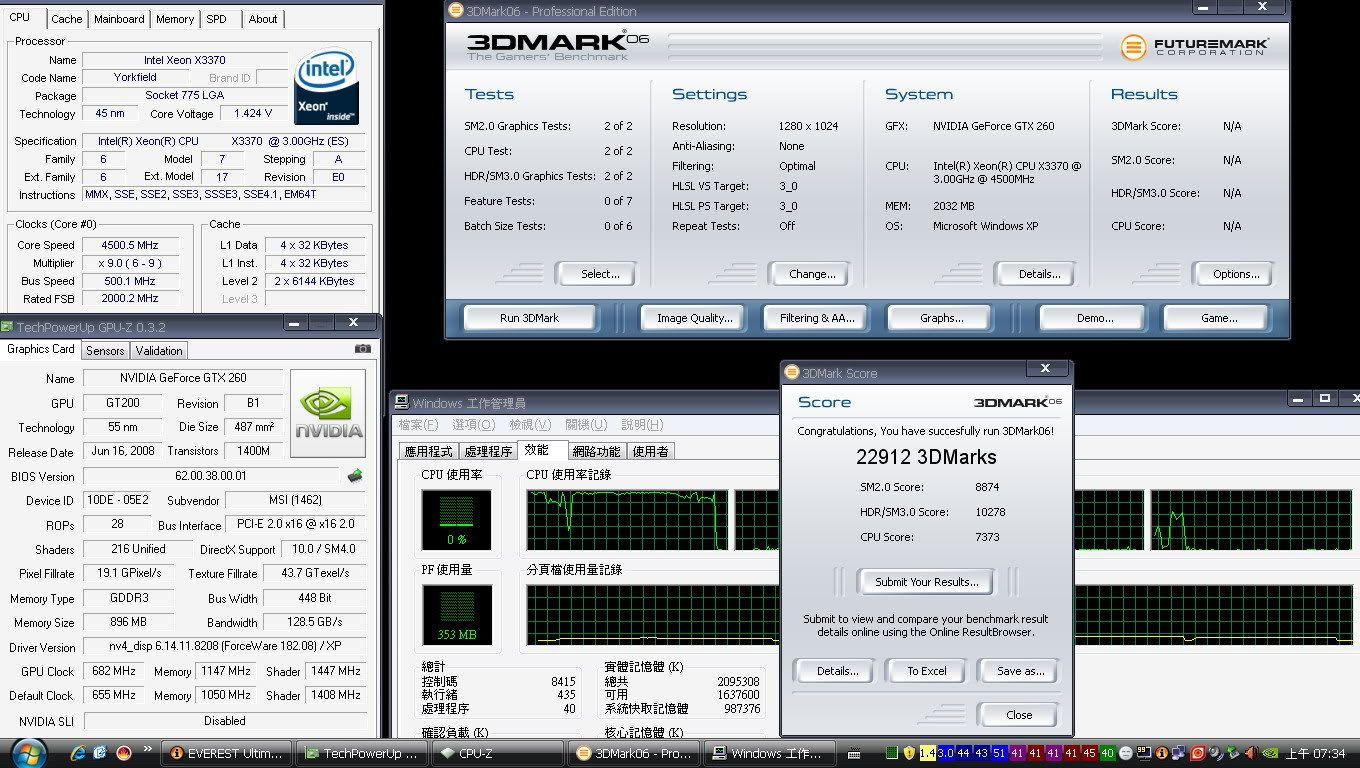Click the red round tray icon
The image size is (1360, 768).
point(1198,753)
